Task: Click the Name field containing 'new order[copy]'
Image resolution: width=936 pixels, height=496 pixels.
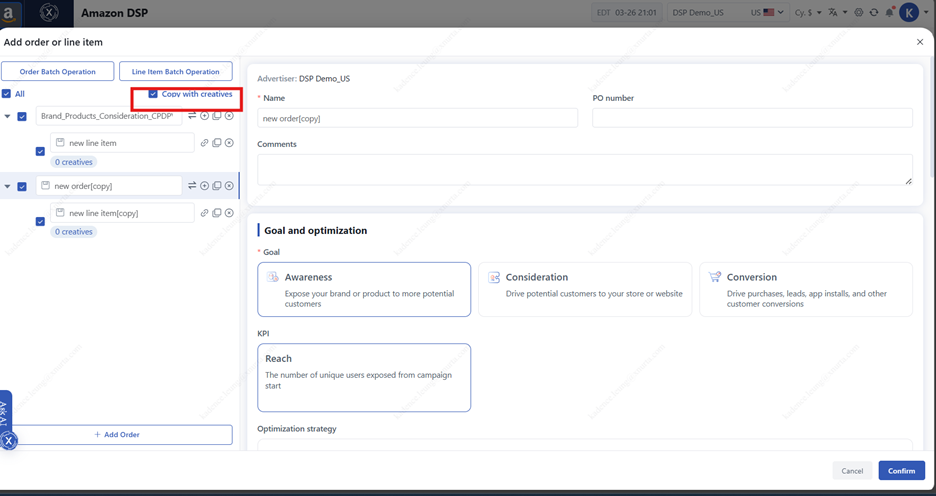Action: [417, 118]
